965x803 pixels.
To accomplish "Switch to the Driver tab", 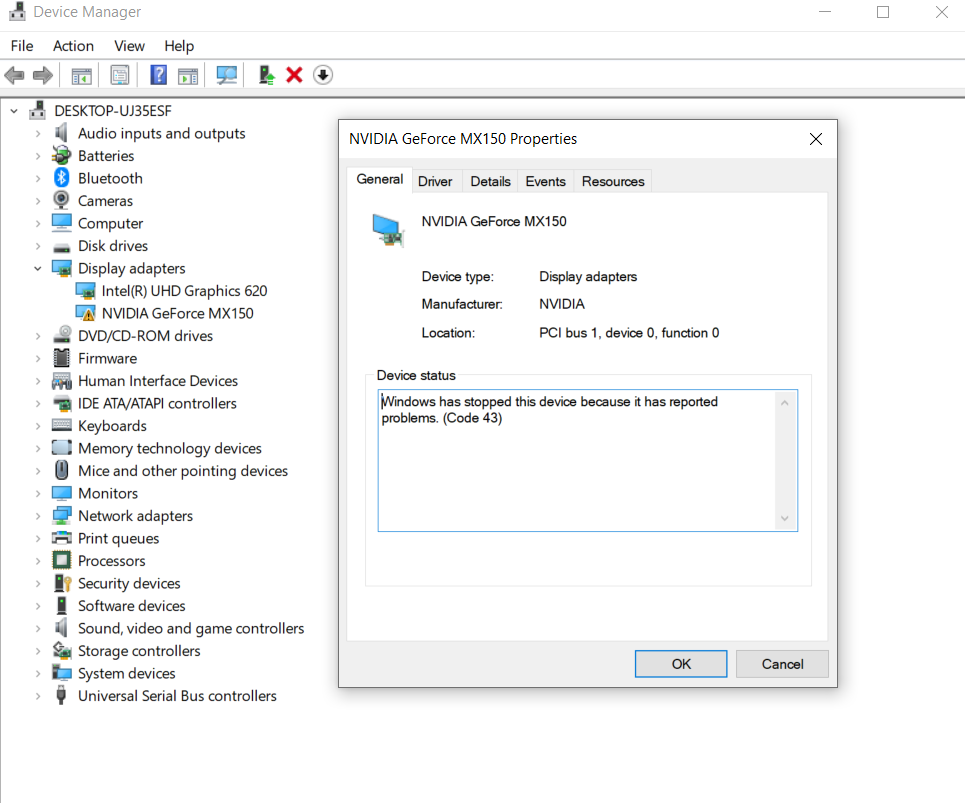I will [435, 182].
